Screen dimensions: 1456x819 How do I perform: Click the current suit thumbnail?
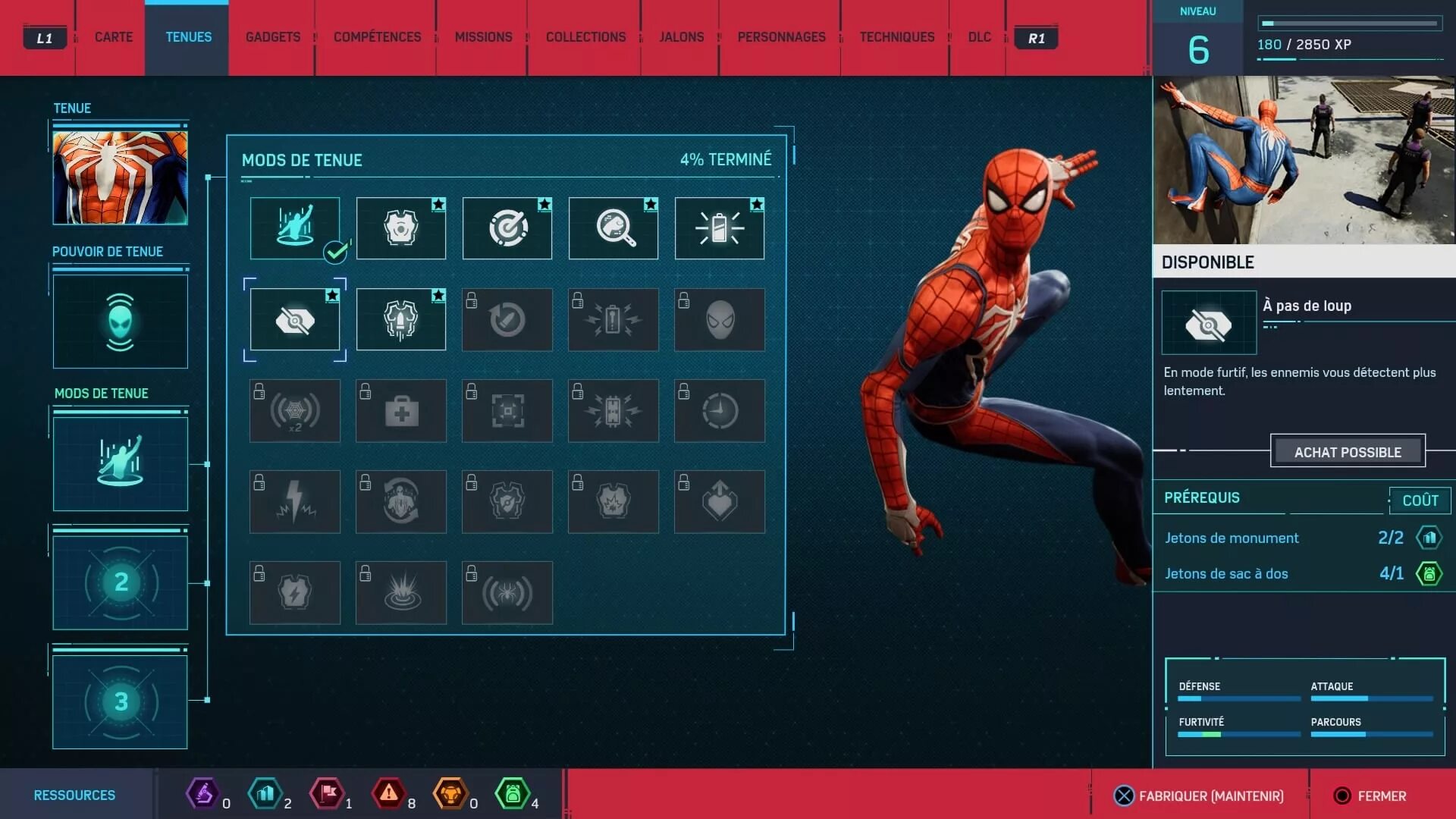120,178
